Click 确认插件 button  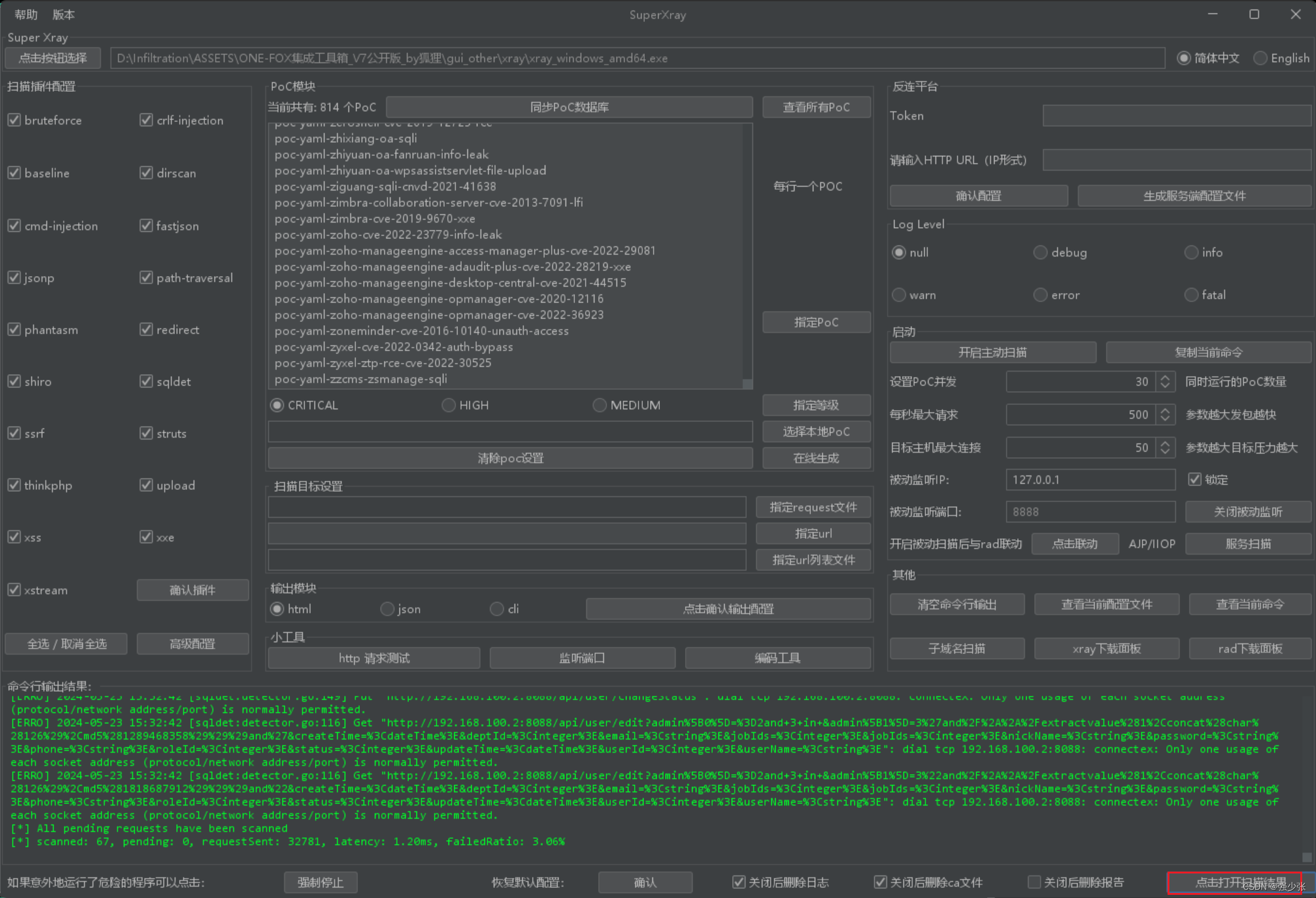[192, 590]
